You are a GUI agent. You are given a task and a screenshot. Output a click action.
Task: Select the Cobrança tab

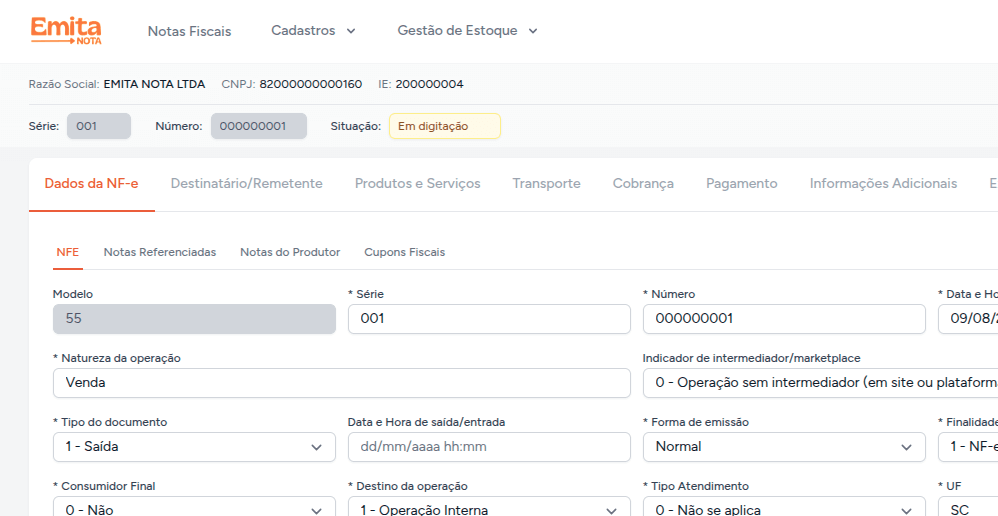tap(642, 184)
